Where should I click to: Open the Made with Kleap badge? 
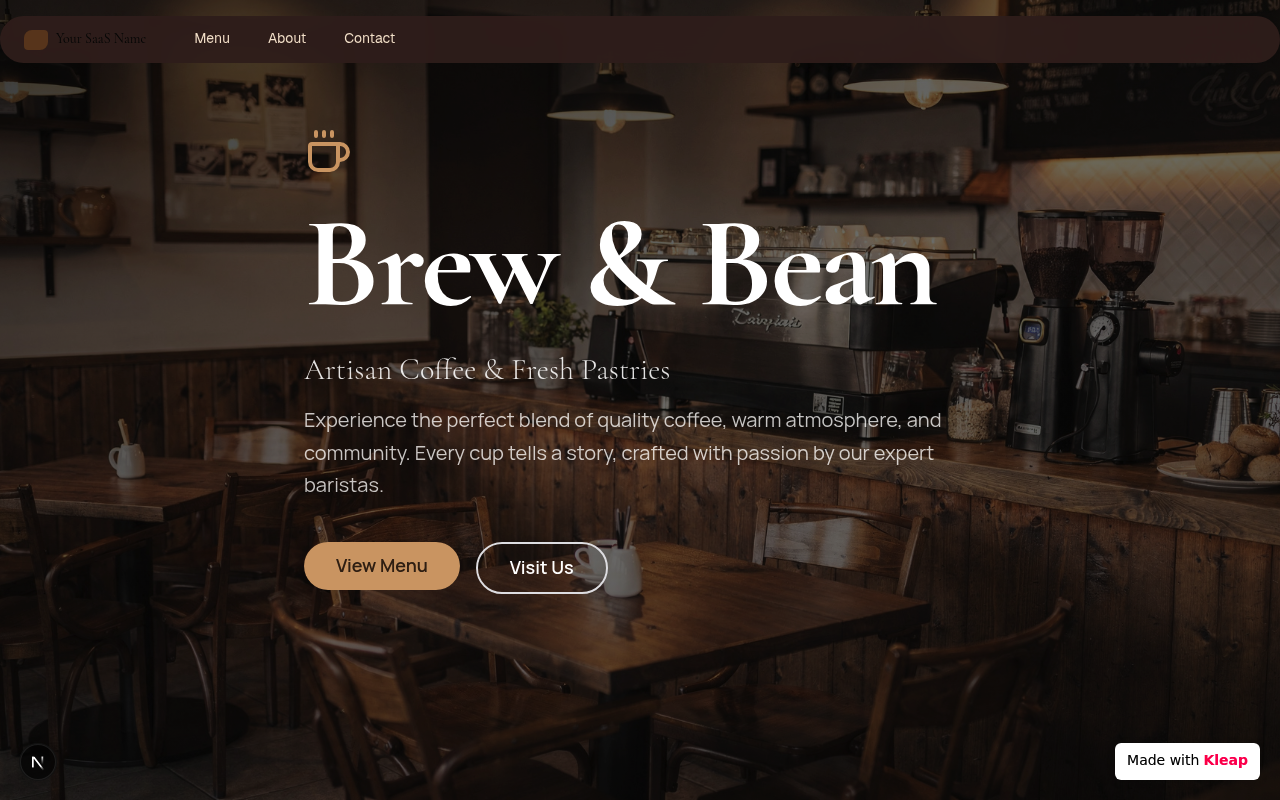[x=1187, y=761]
